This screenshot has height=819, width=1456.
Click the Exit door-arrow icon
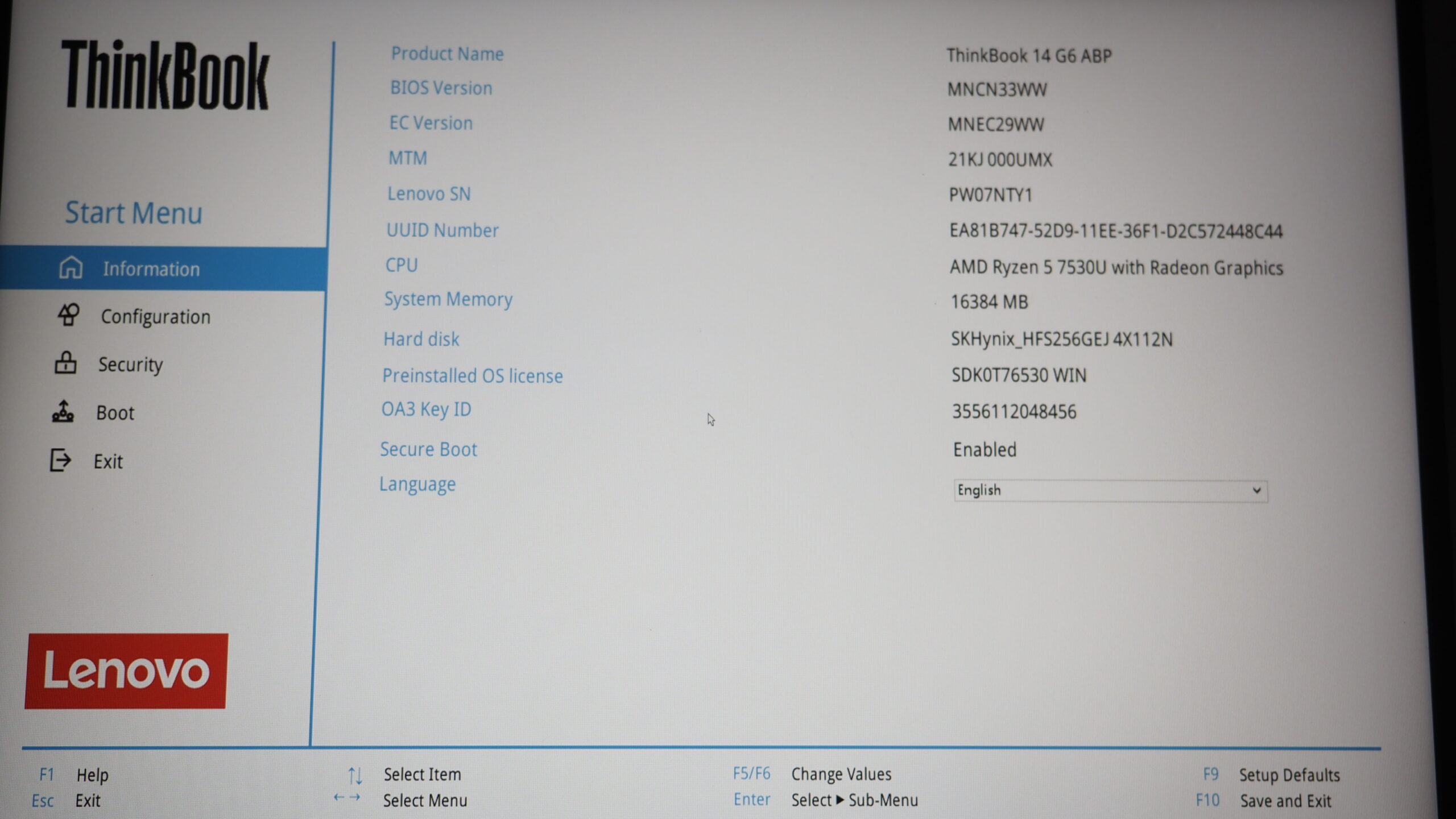[60, 460]
